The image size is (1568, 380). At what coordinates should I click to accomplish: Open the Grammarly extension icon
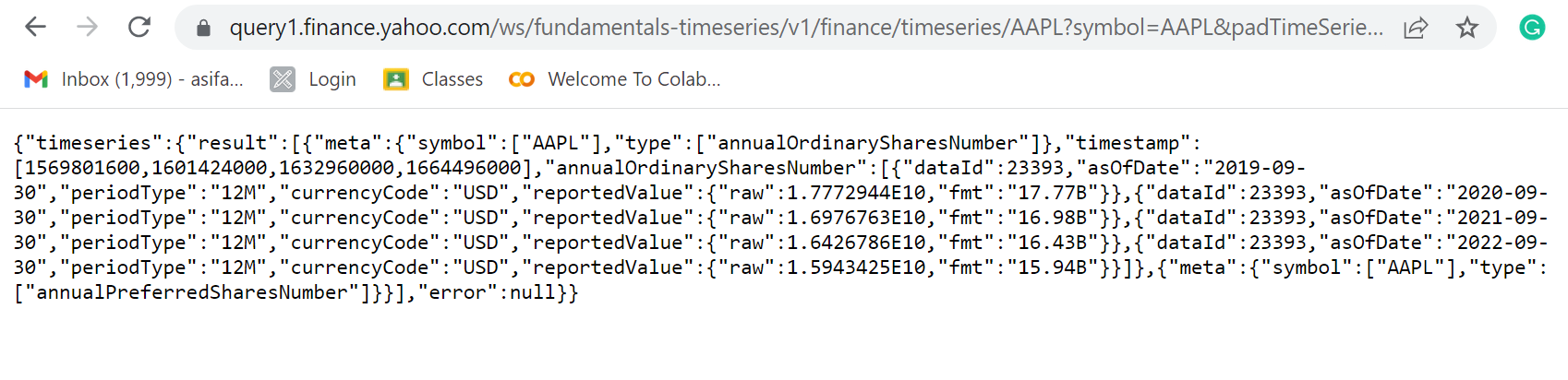pyautogui.click(x=1532, y=28)
